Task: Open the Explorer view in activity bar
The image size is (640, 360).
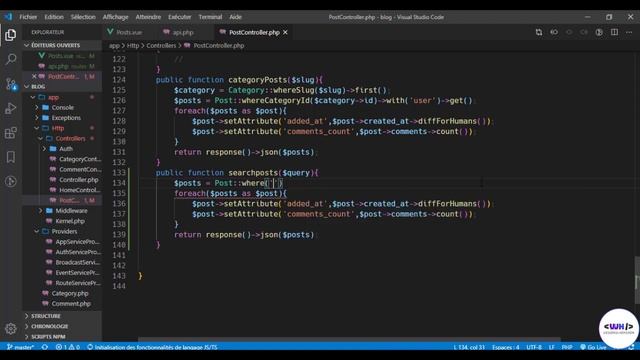Action: click(x=11, y=35)
